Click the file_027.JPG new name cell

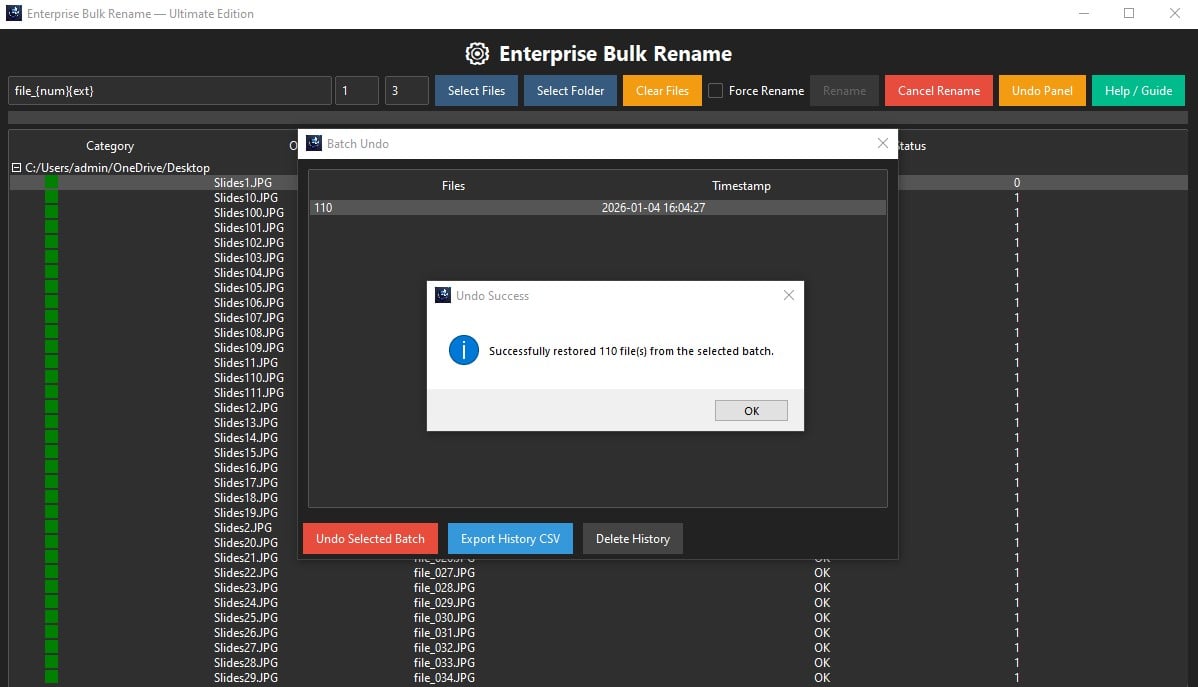tap(444, 572)
